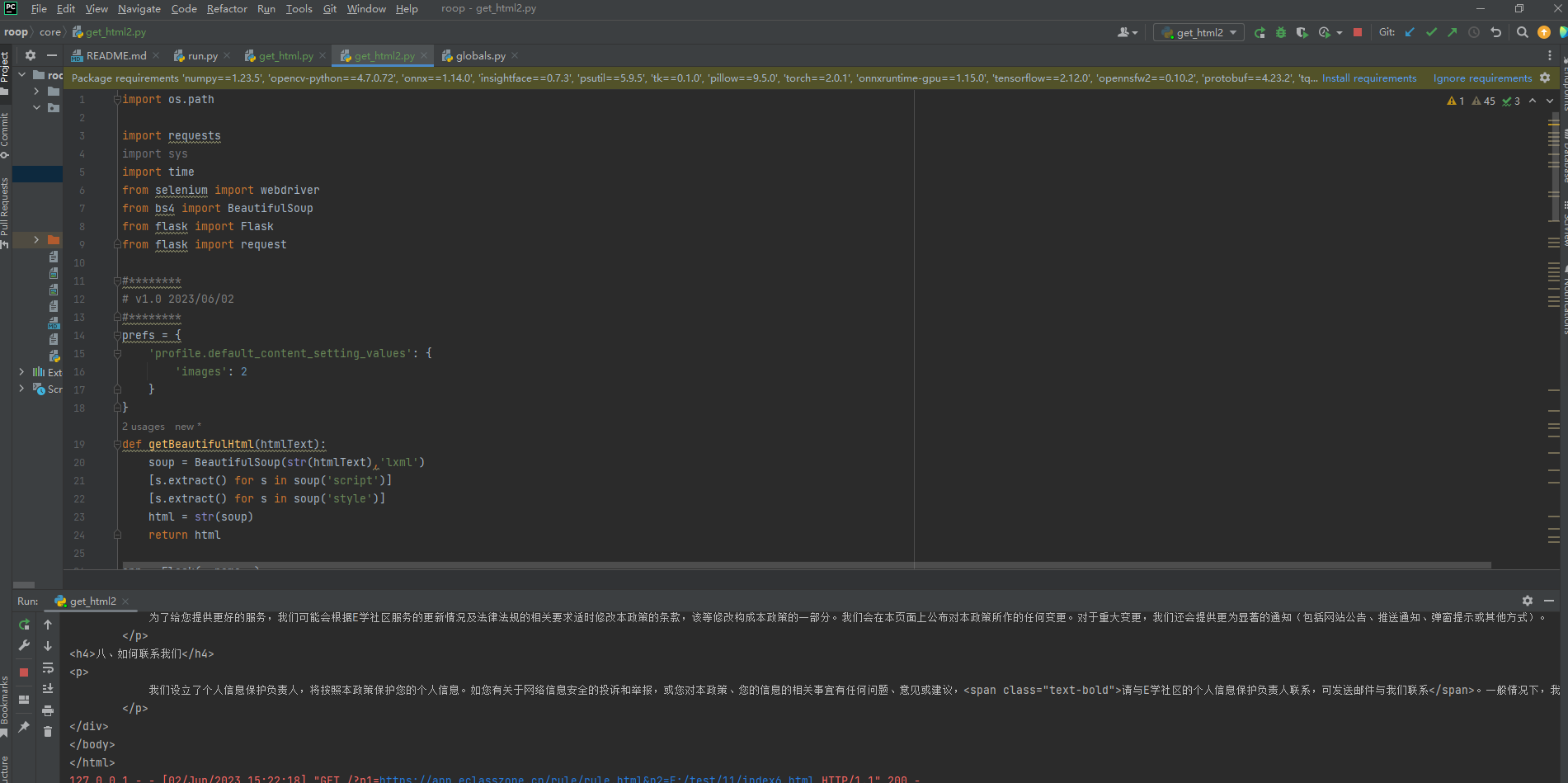
Task: Rerun process in Run panel
Action: pyautogui.click(x=24, y=625)
